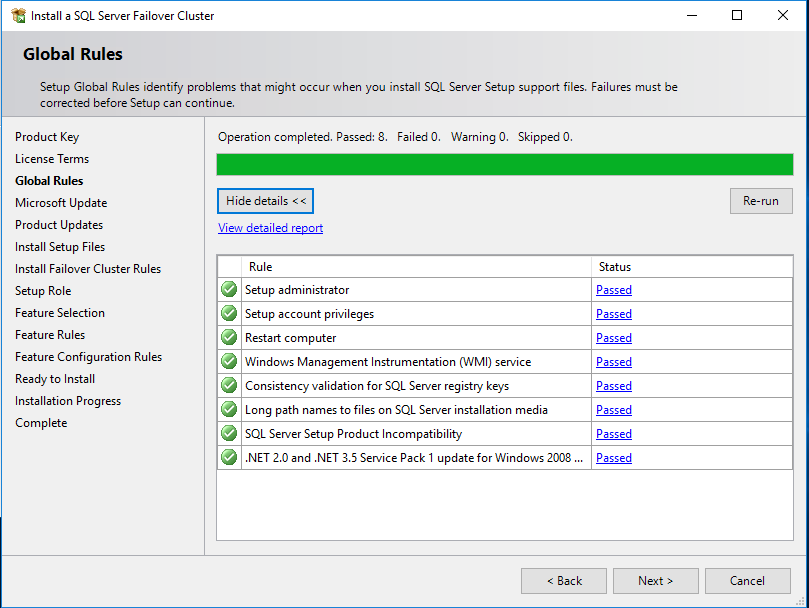Select Setup Role step in sidebar
Screen dimensions: 809x608
43,291
